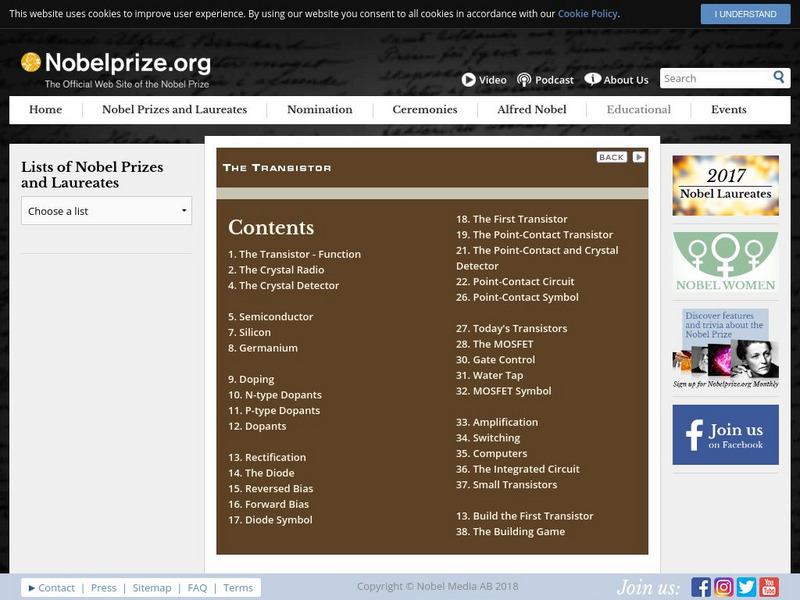Expand the 'Choose a list' dropdown
Screen dimensions: 800x600
[106, 211]
